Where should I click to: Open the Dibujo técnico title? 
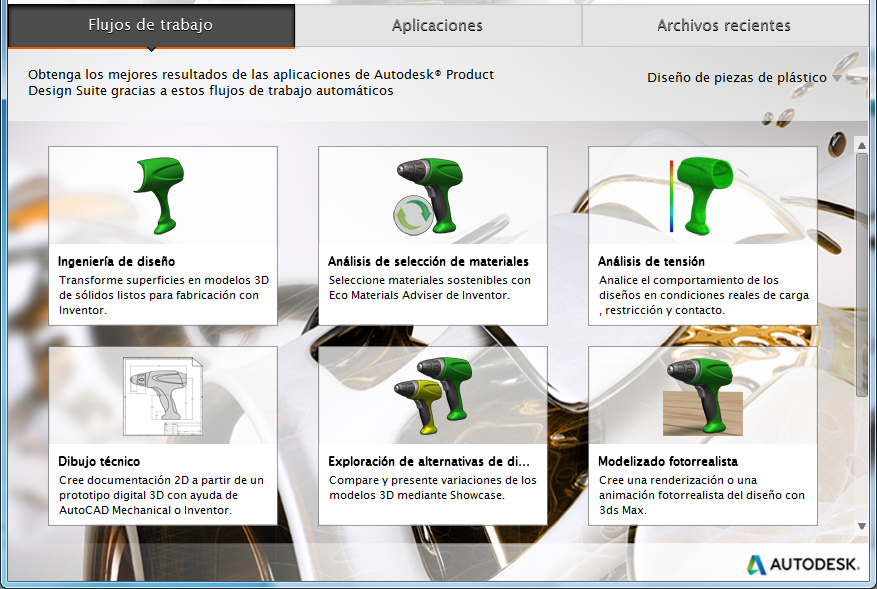[x=99, y=461]
